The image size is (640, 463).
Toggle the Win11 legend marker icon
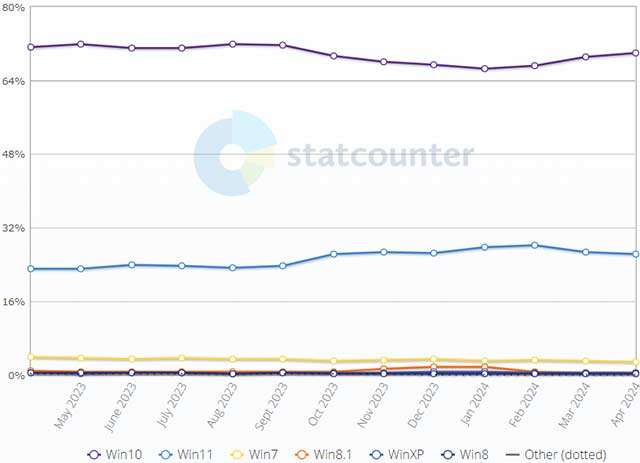tap(166, 454)
